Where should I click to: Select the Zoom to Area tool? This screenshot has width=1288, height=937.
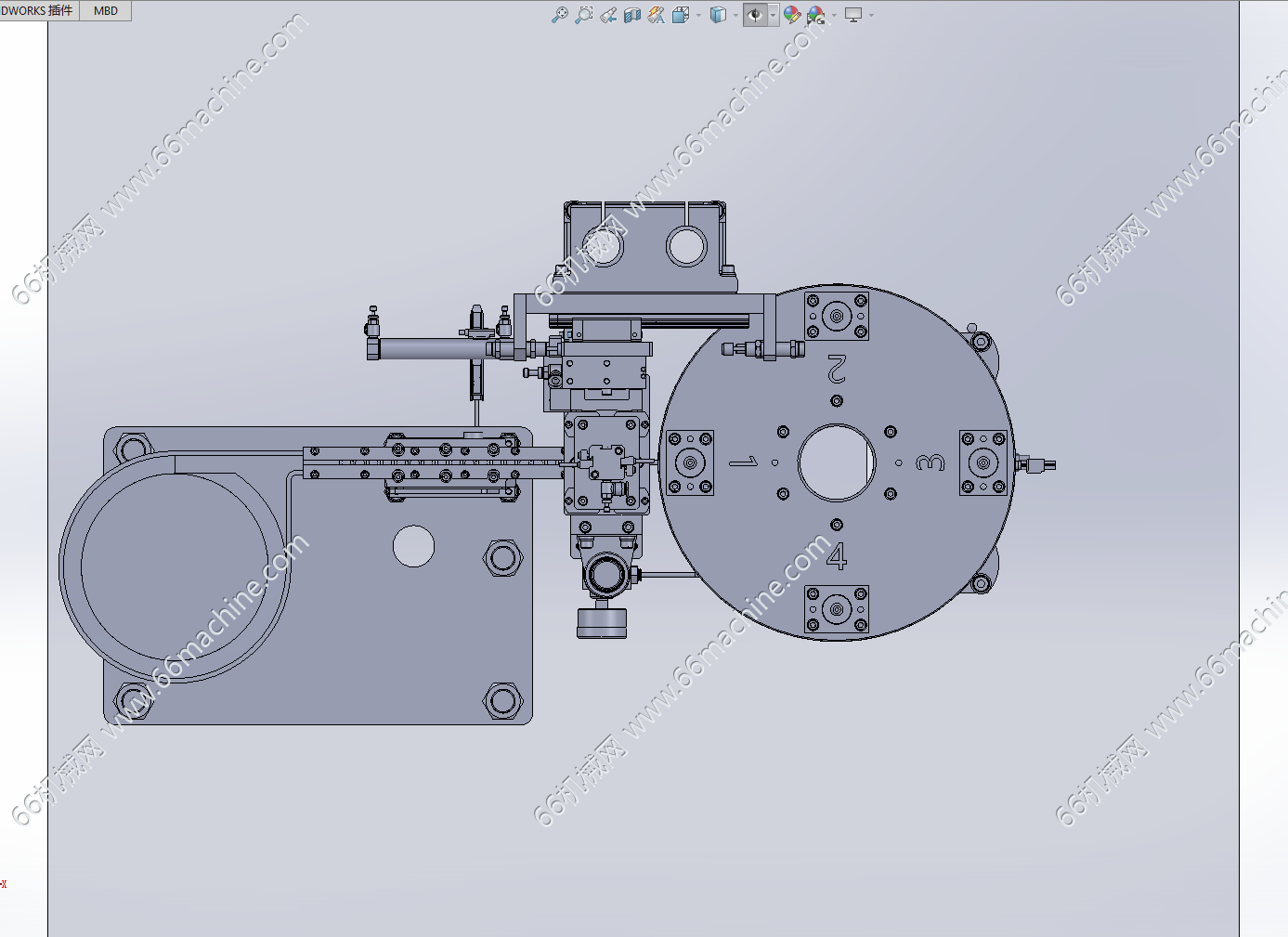pos(583,15)
